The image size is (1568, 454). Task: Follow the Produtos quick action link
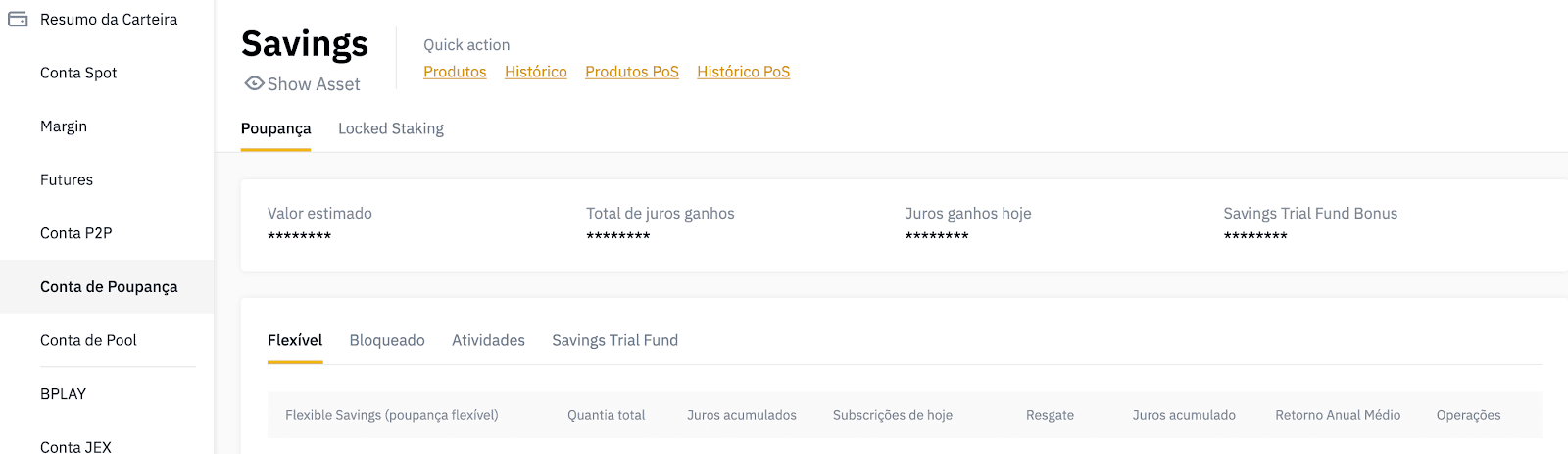(455, 72)
